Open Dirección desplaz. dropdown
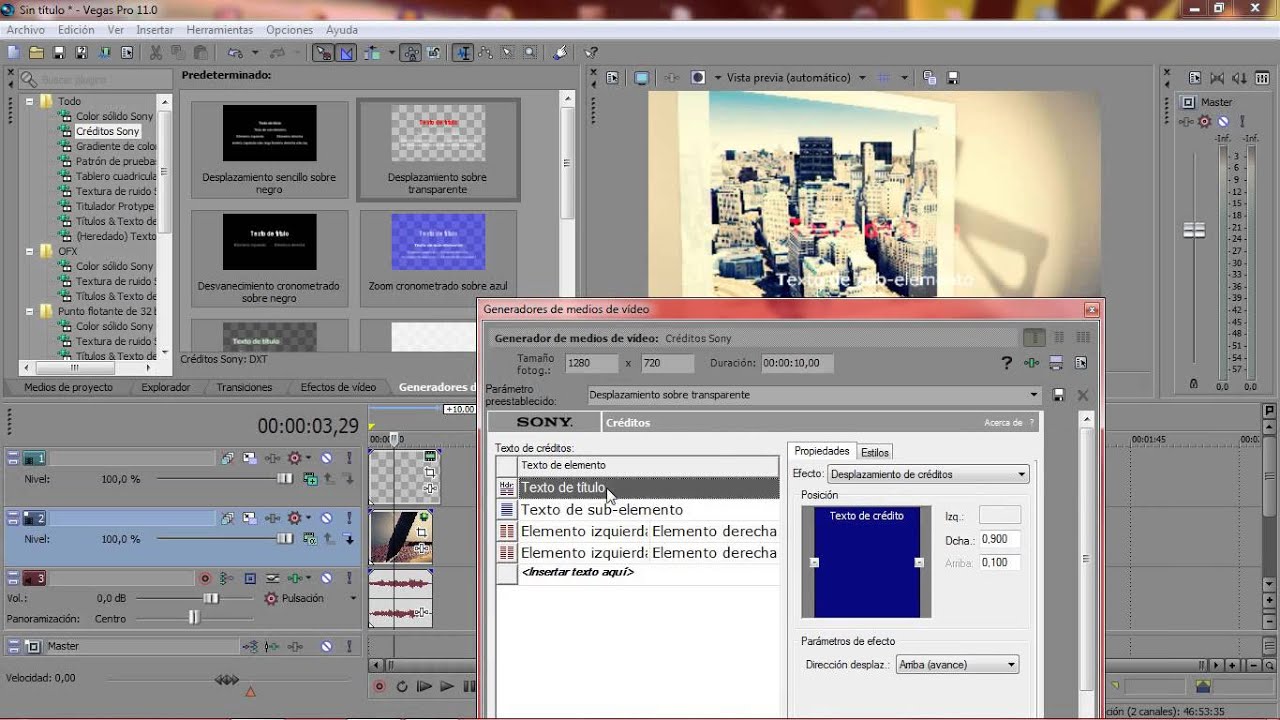The width and height of the screenshot is (1280, 720). point(957,664)
